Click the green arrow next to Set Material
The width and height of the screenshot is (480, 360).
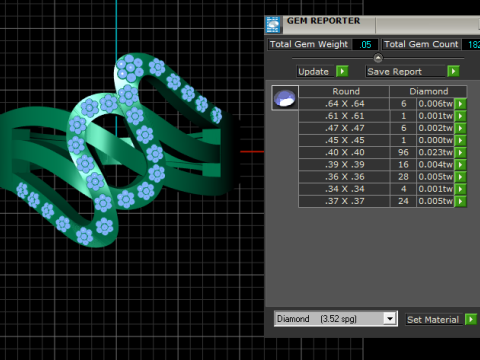pyautogui.click(x=471, y=319)
